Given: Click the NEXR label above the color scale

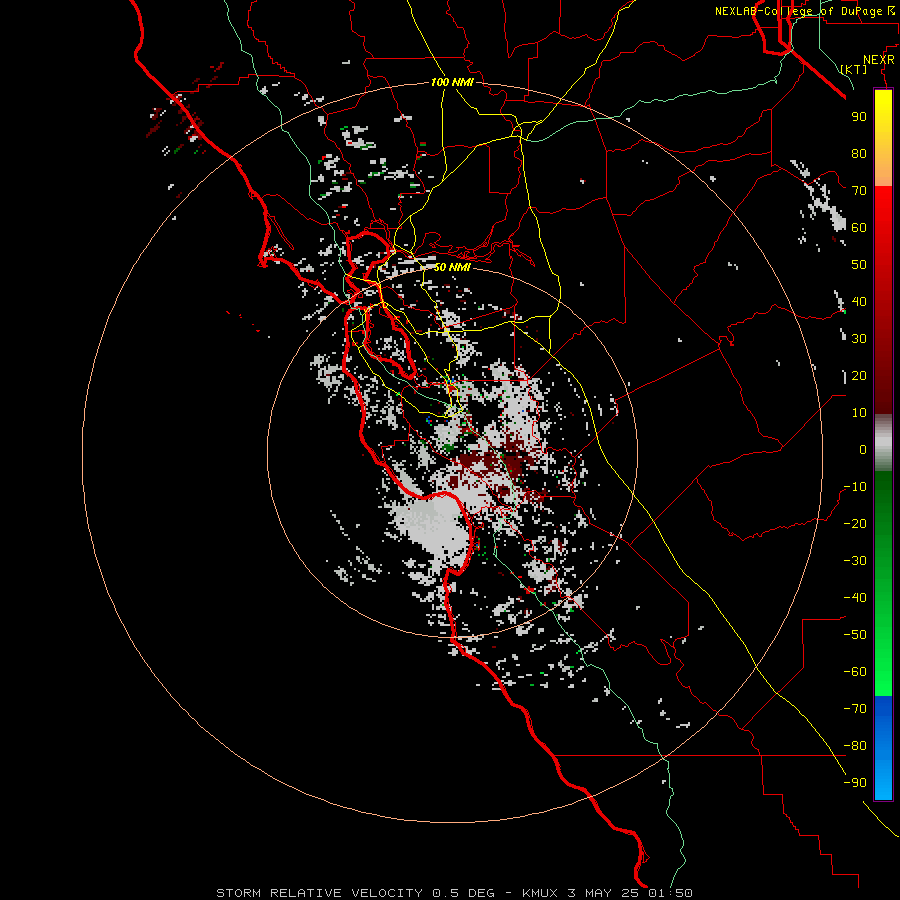Looking at the screenshot, I should coord(879,60).
